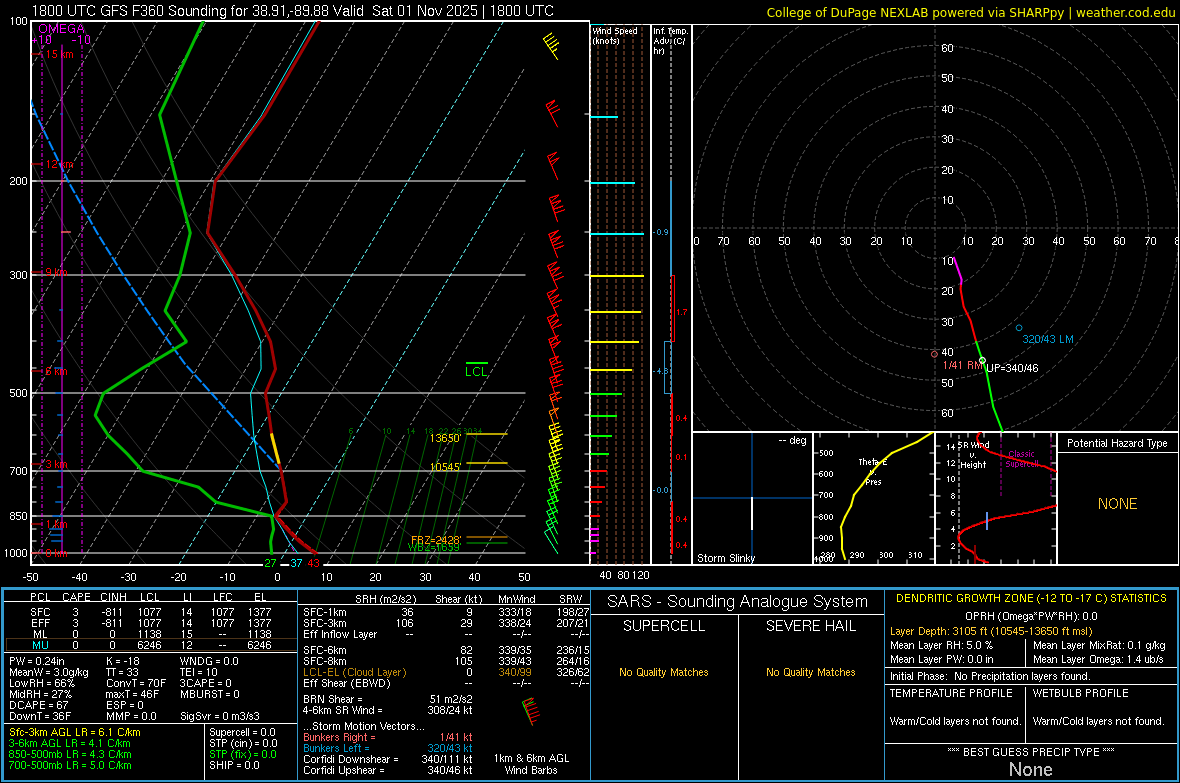Click the FRZ=2428' freezing level label

(435, 540)
